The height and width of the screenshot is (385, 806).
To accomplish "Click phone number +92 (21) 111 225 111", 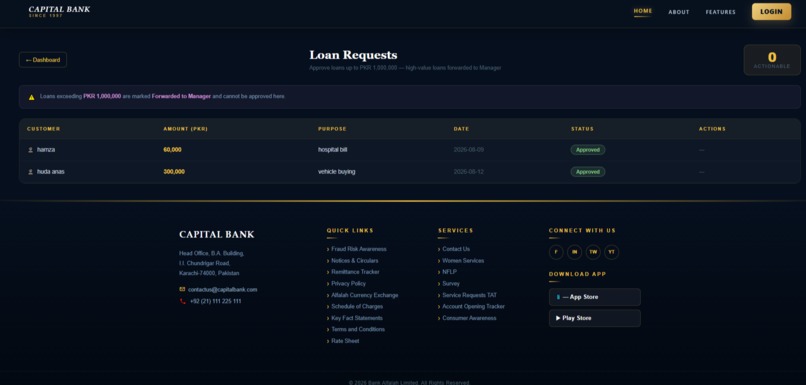I will coord(215,301).
